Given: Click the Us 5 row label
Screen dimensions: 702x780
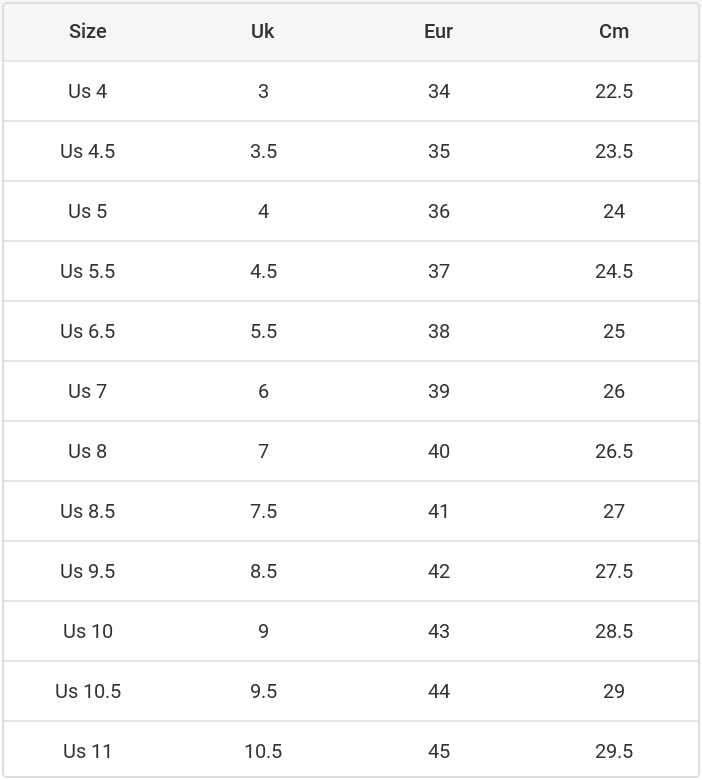Looking at the screenshot, I should (88, 211).
